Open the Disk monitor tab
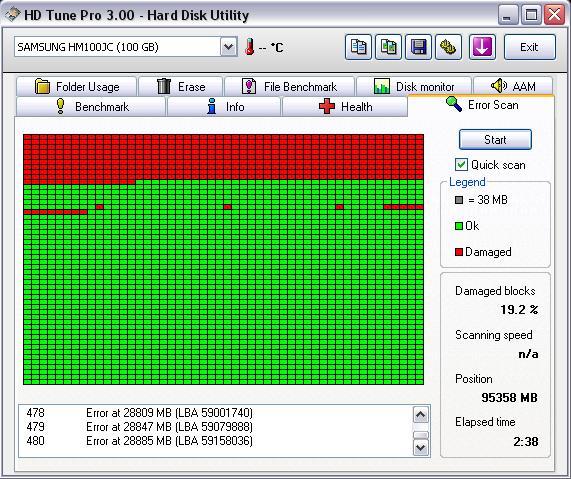Viewport: 571px width, 479px height. click(414, 87)
